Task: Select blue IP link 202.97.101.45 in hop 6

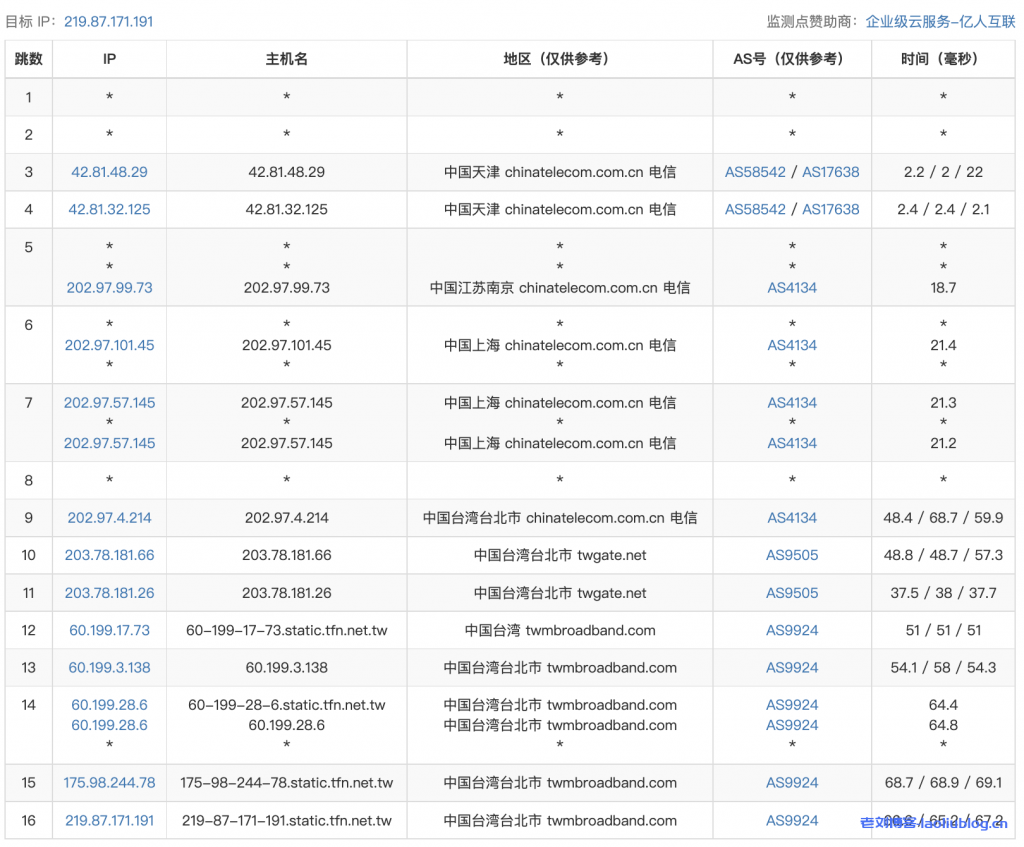Action: point(109,345)
